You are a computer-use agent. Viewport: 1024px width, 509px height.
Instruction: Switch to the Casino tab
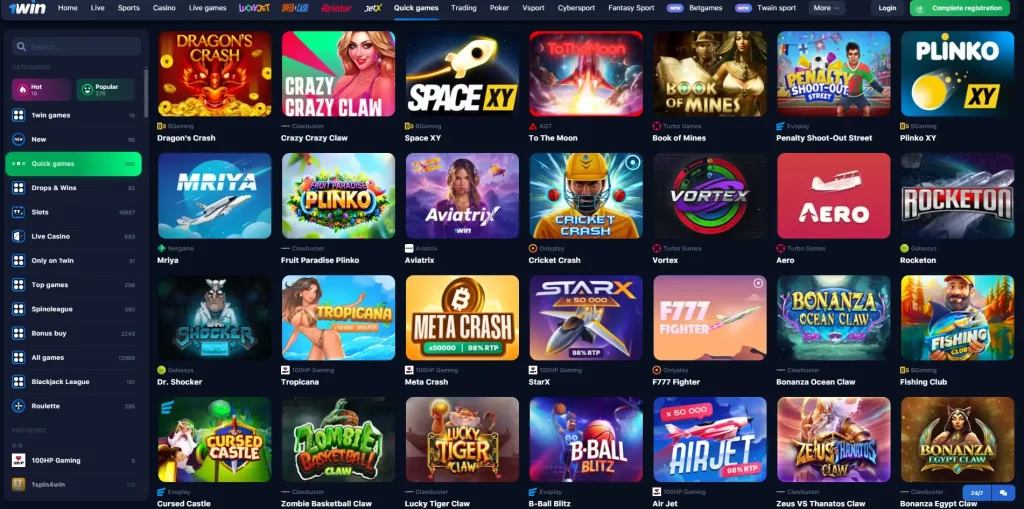[x=164, y=8]
